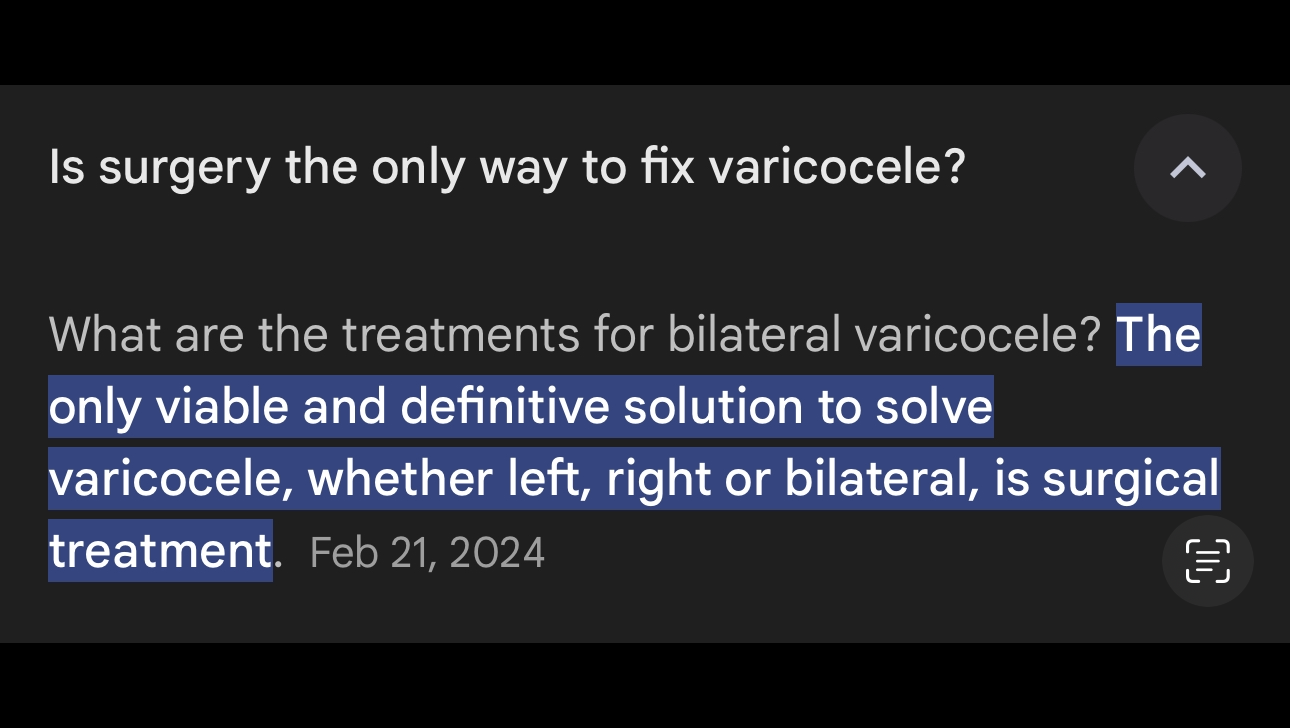Click the circular button around the chevron arrow
Screen dimensions: 1290x728
(1187, 168)
